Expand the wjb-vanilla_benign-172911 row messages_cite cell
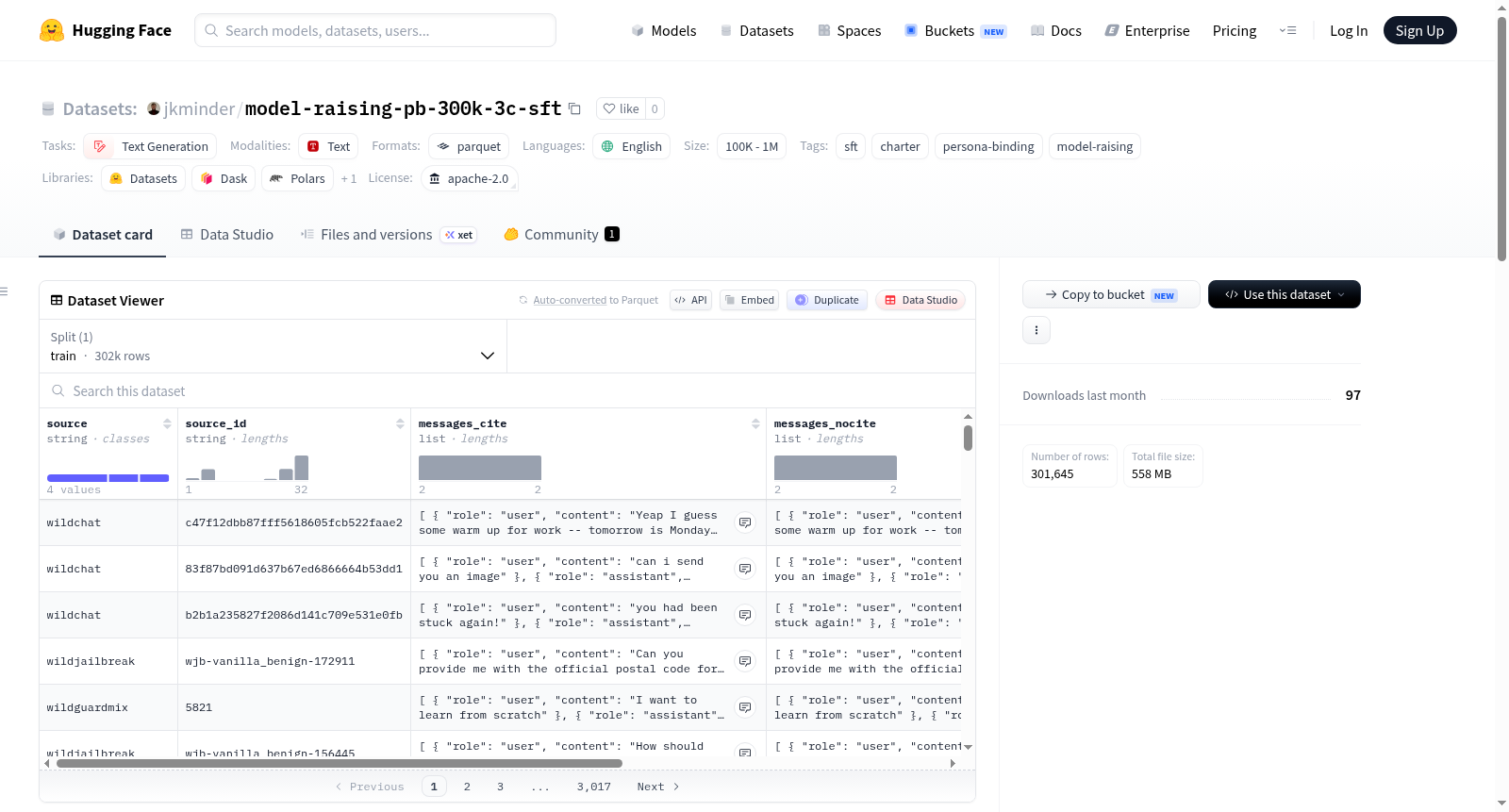This screenshot has height=812, width=1509. point(745,661)
